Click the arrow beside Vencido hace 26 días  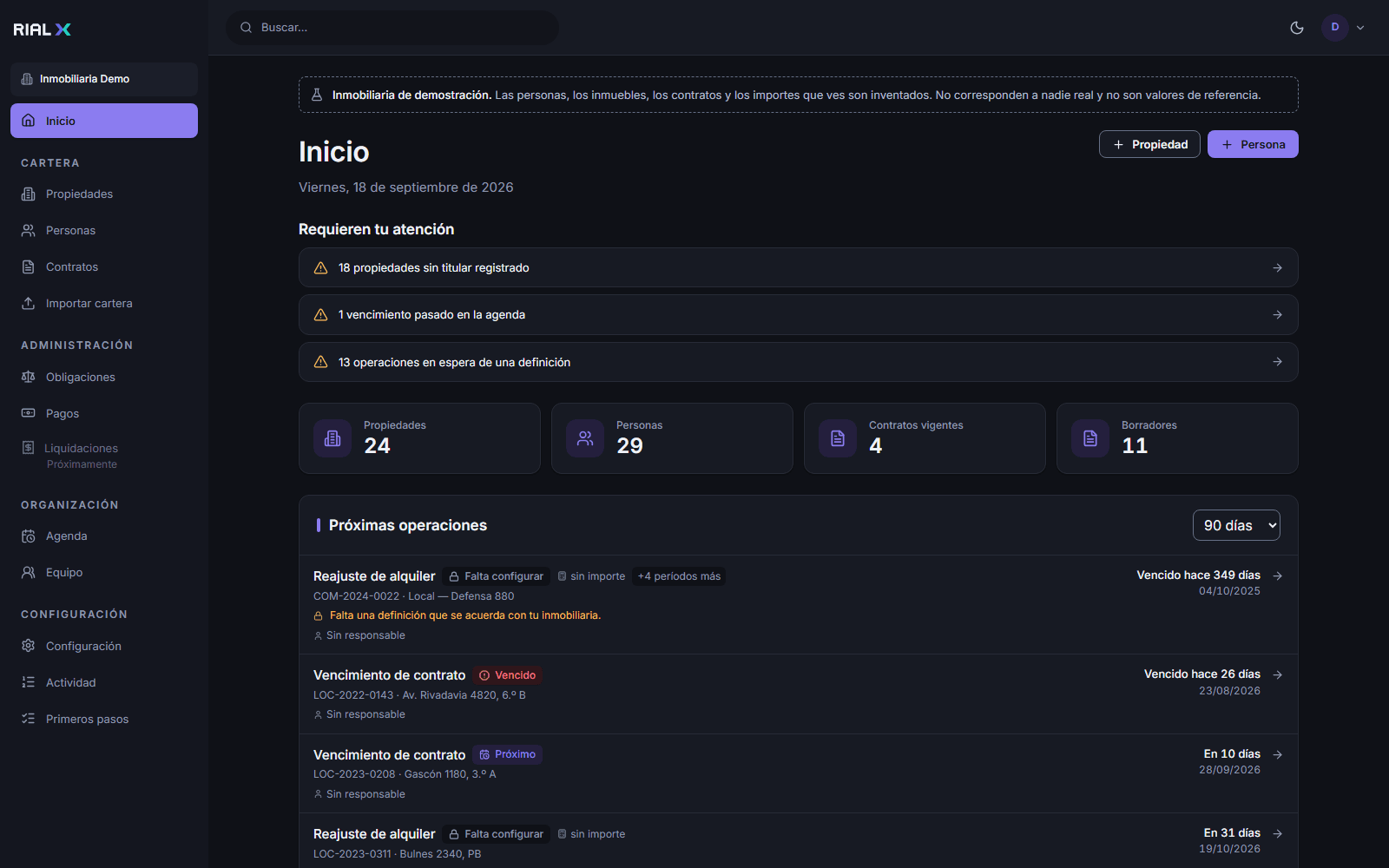(1277, 674)
